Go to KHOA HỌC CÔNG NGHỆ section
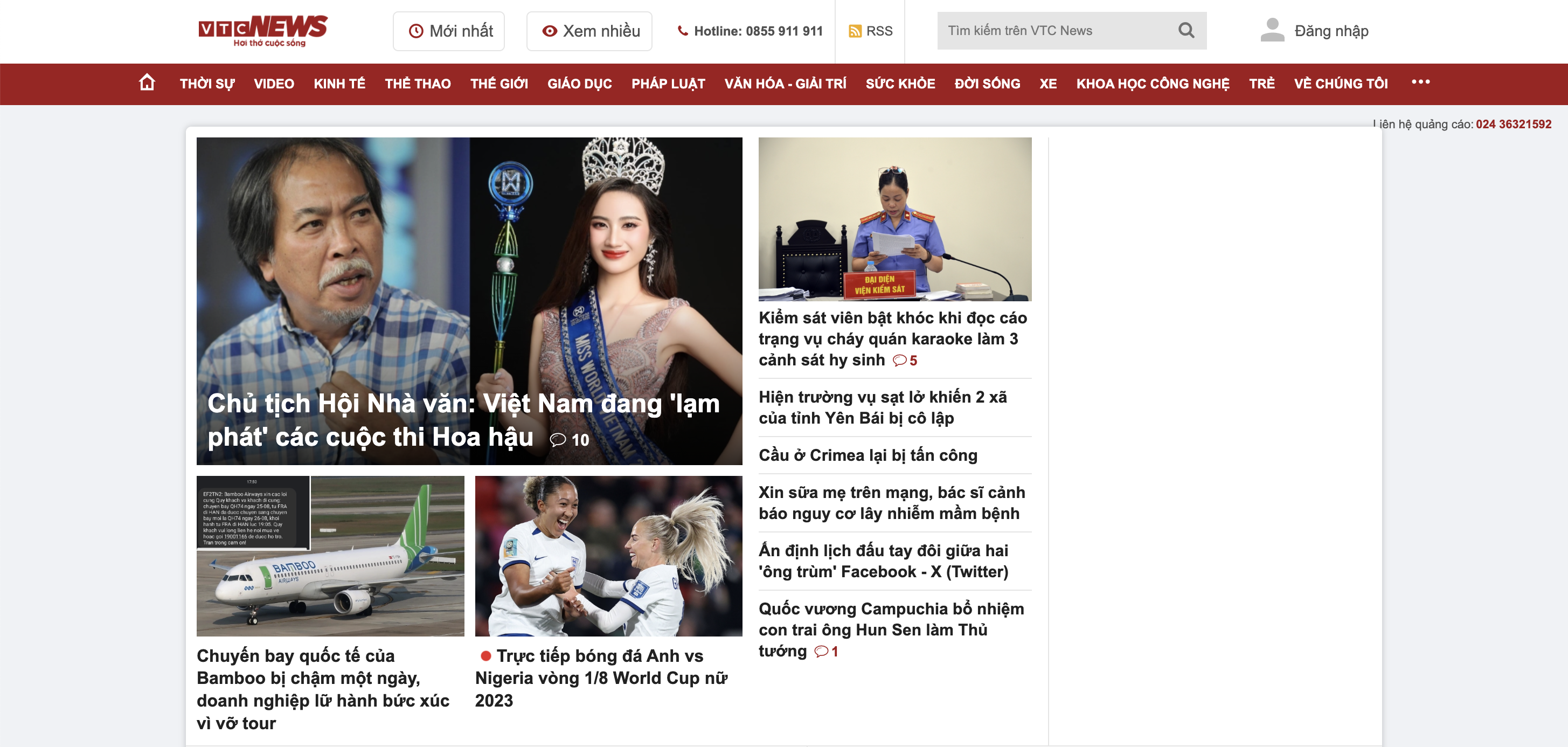The height and width of the screenshot is (747, 1568). [x=1152, y=84]
